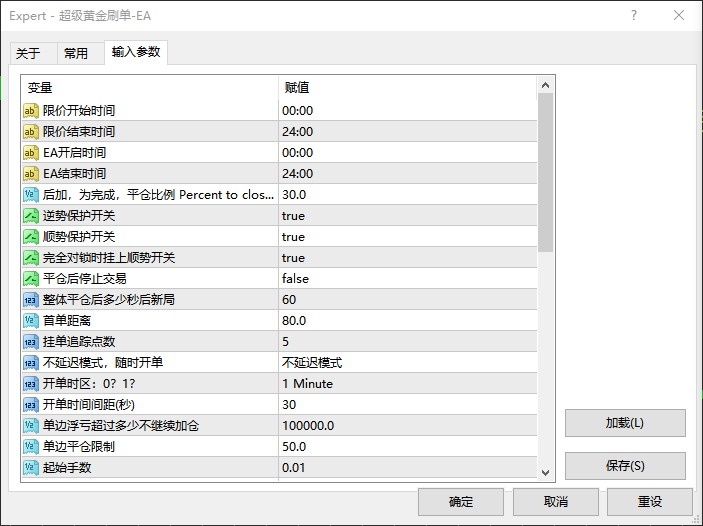
Task: Click the integer icon beside 挂单追踪点数
Action: [31, 342]
